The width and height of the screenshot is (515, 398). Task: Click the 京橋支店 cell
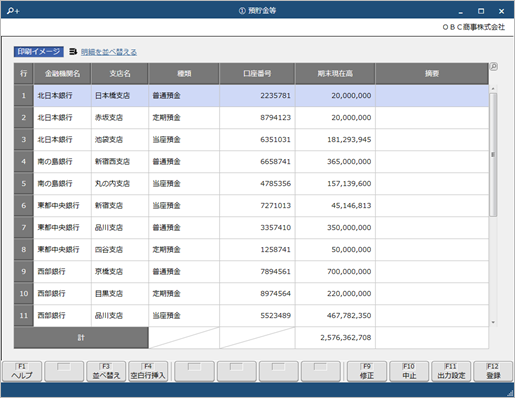coord(120,272)
